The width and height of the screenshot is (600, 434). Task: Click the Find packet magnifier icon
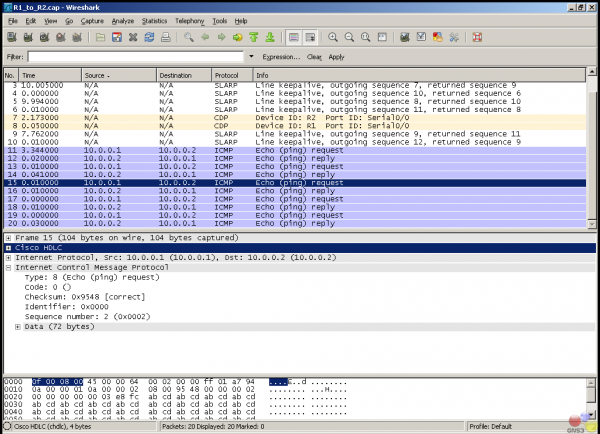tap(189, 37)
